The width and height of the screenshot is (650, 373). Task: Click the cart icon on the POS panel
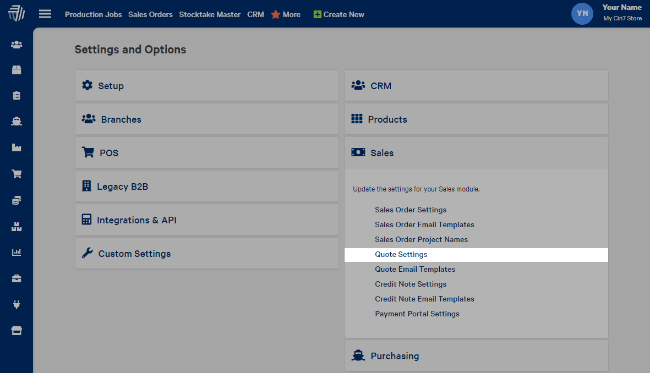(88, 152)
